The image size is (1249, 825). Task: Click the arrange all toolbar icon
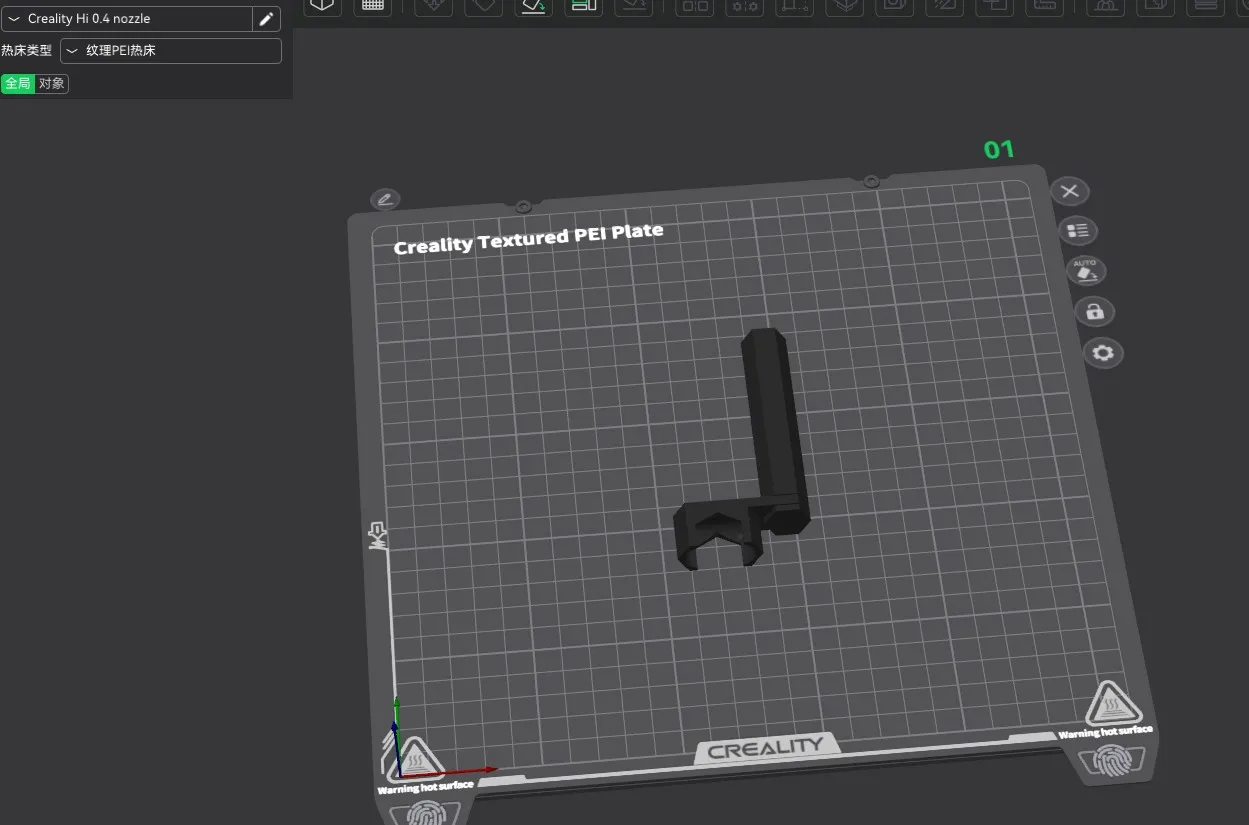583,5
